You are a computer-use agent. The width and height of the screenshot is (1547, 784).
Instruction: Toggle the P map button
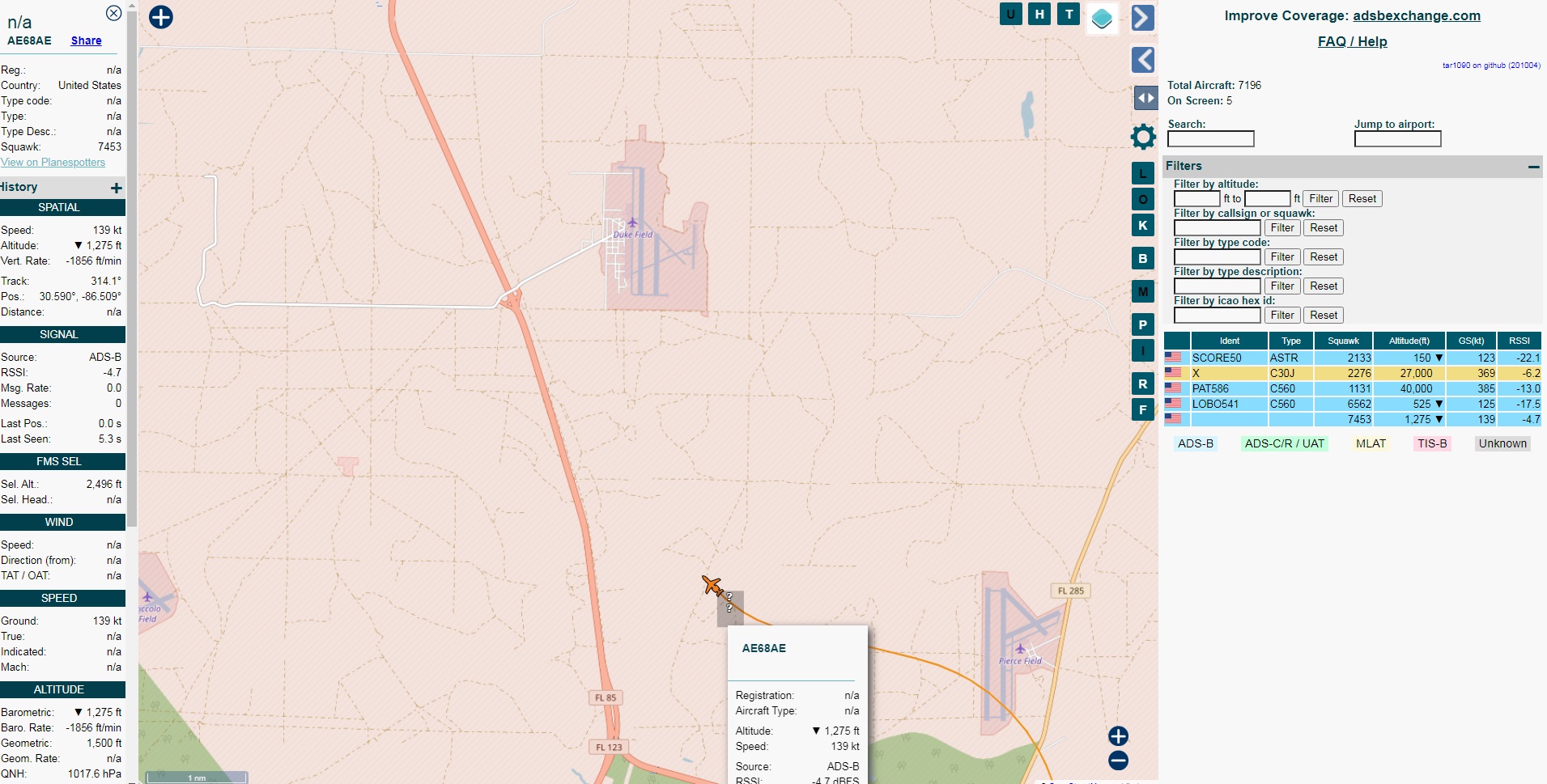pos(1142,324)
